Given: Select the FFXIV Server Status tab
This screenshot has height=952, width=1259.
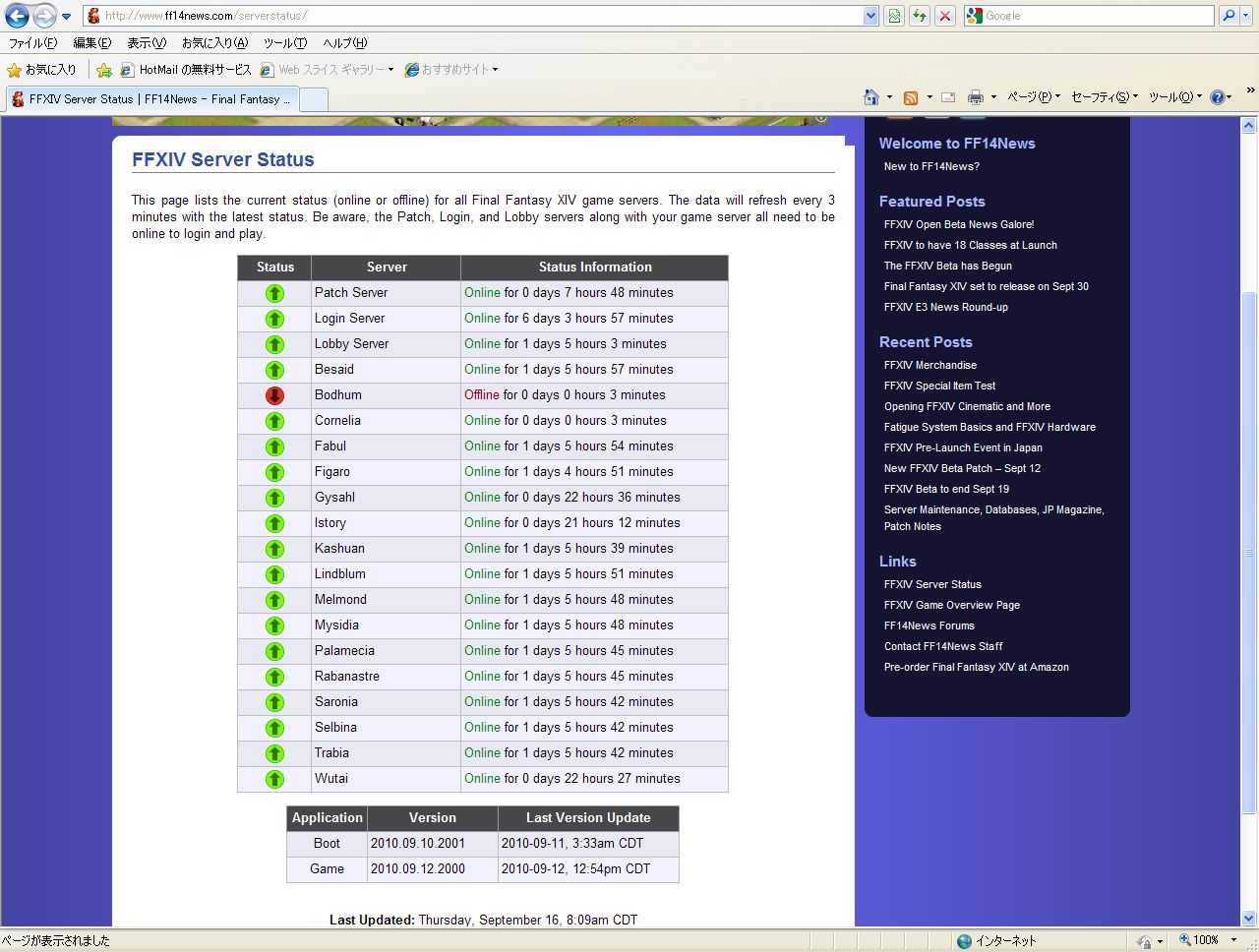Looking at the screenshot, I should 150,99.
